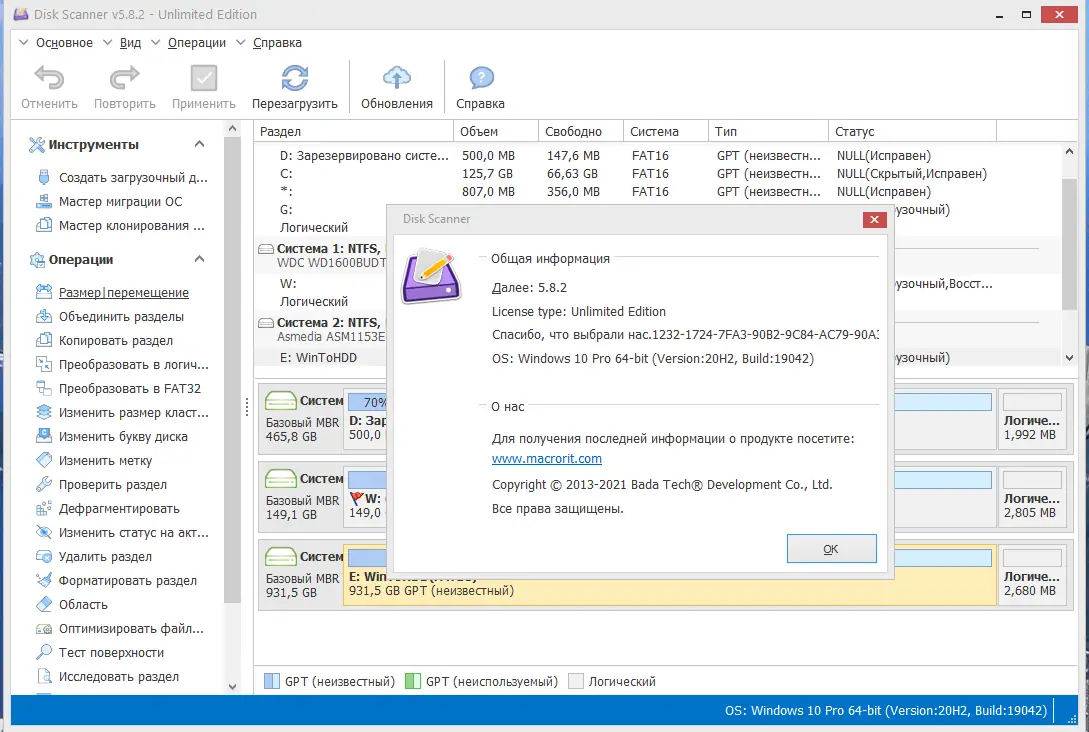The height and width of the screenshot is (732, 1089).
Task: Click the 'Дефрагментировать' icon
Action: 44,508
